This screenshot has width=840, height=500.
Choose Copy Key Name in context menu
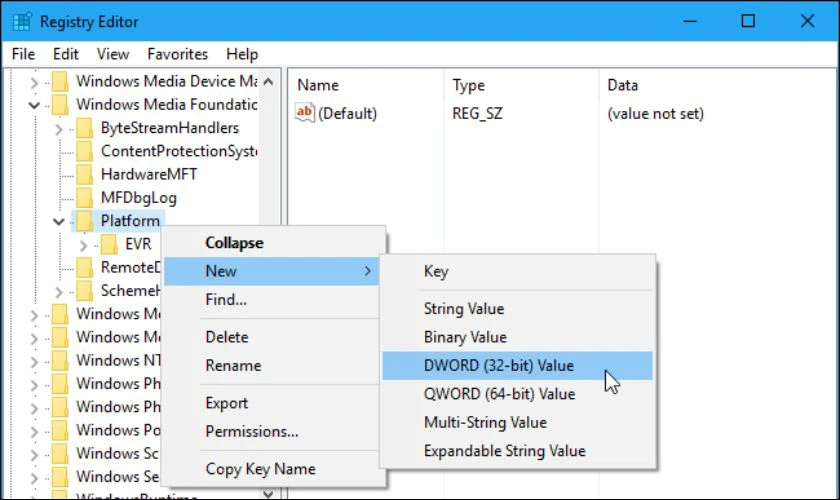coord(274,469)
